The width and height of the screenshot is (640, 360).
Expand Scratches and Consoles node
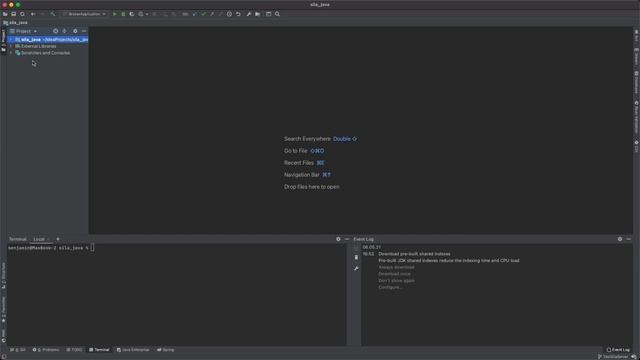11,53
